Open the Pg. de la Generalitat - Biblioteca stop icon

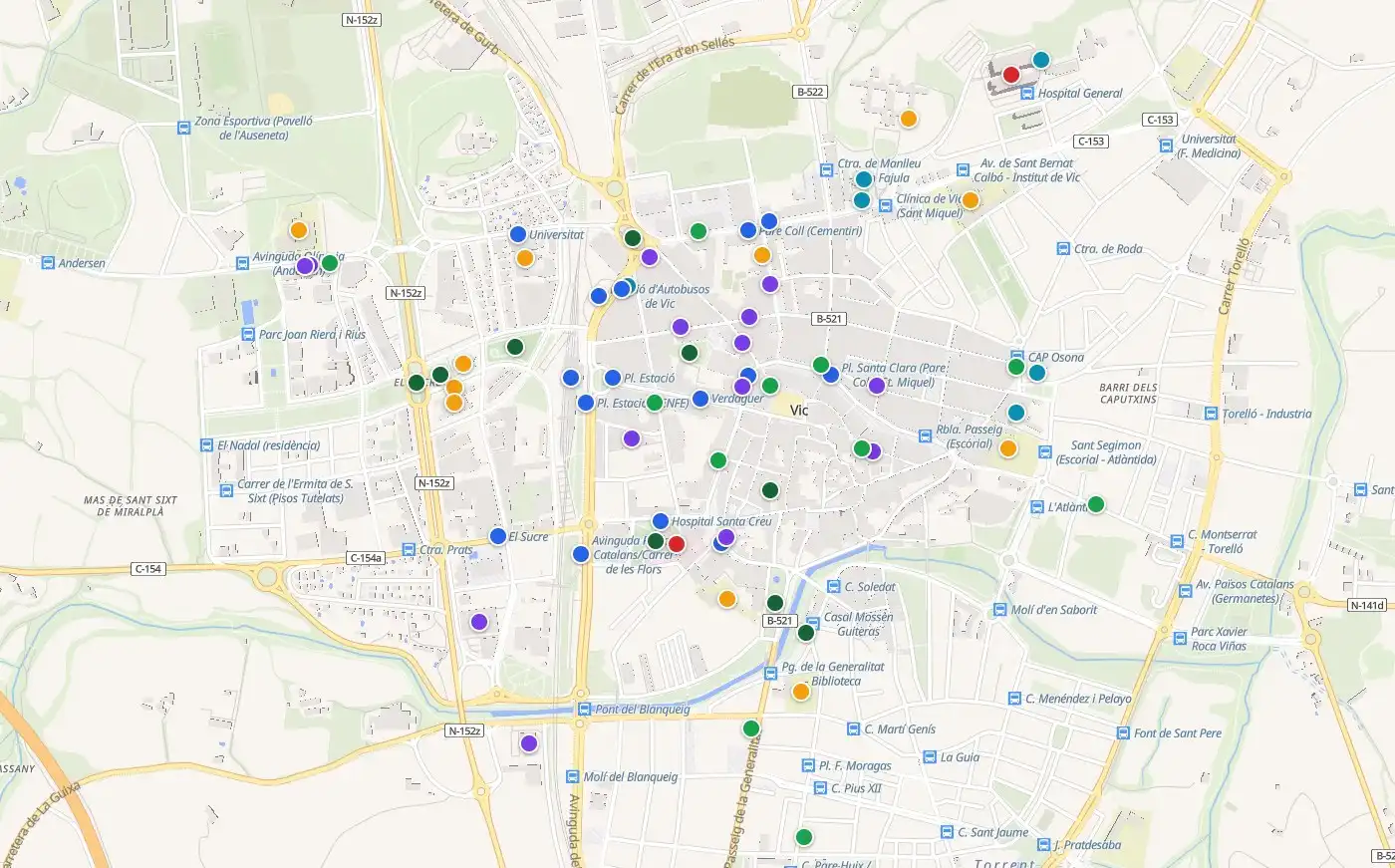point(770,674)
